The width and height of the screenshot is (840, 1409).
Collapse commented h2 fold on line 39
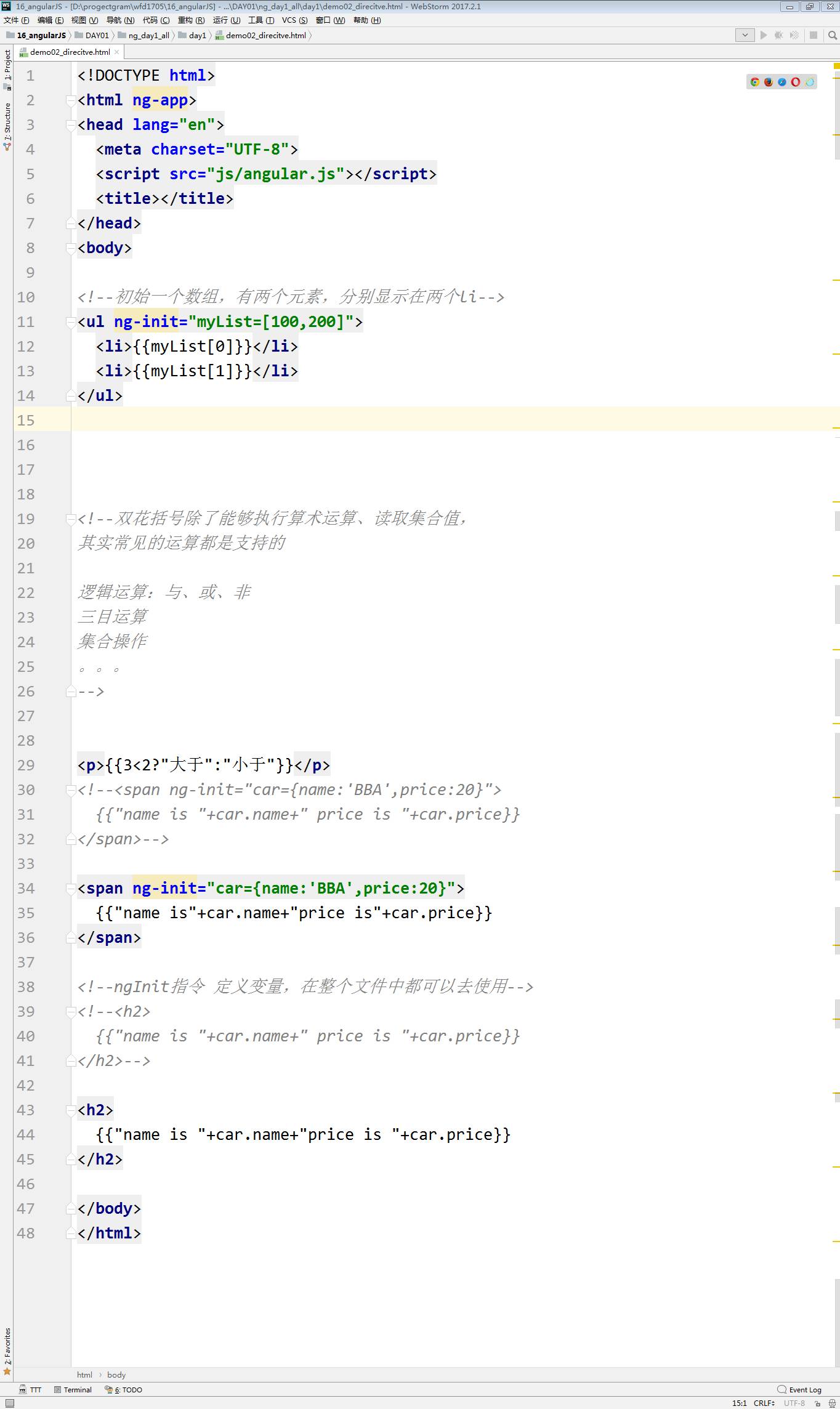(x=71, y=1012)
